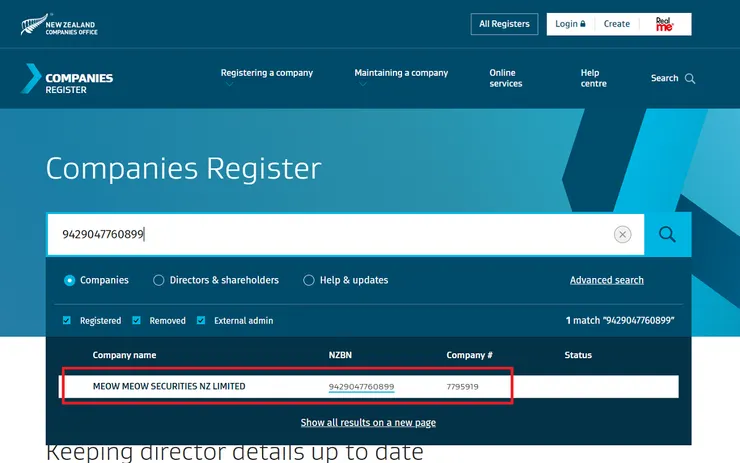This screenshot has height=463, width=740.
Task: Click the NZBN link 9429047760899
Action: coord(362,387)
